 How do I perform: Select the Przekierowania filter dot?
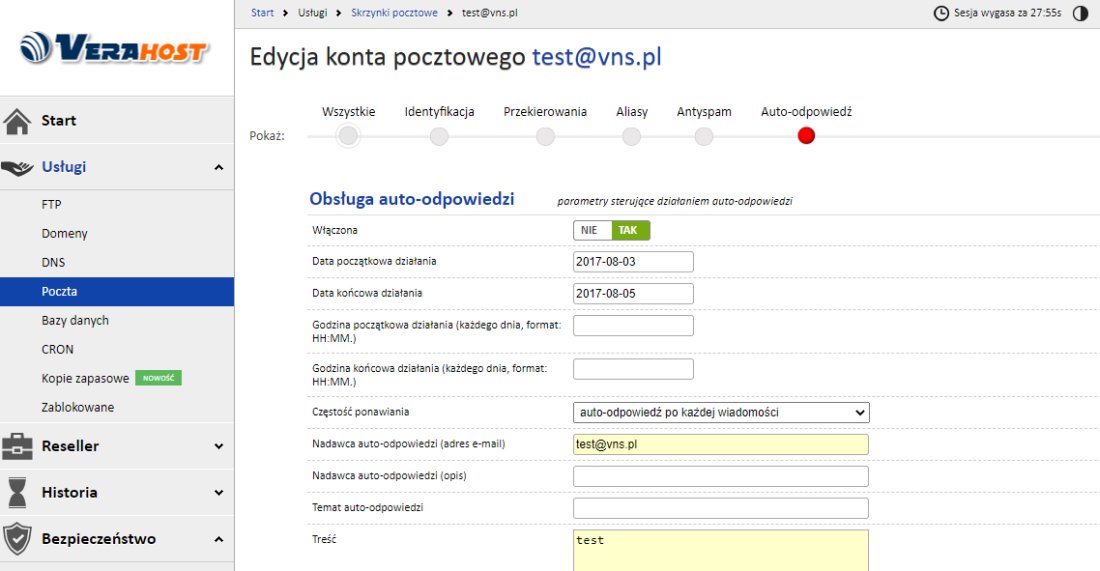click(x=545, y=136)
